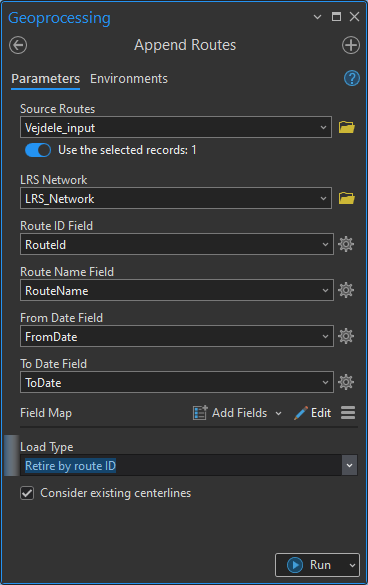368x585 pixels.
Task: Click Edit in Field Map
Action: 313,413
